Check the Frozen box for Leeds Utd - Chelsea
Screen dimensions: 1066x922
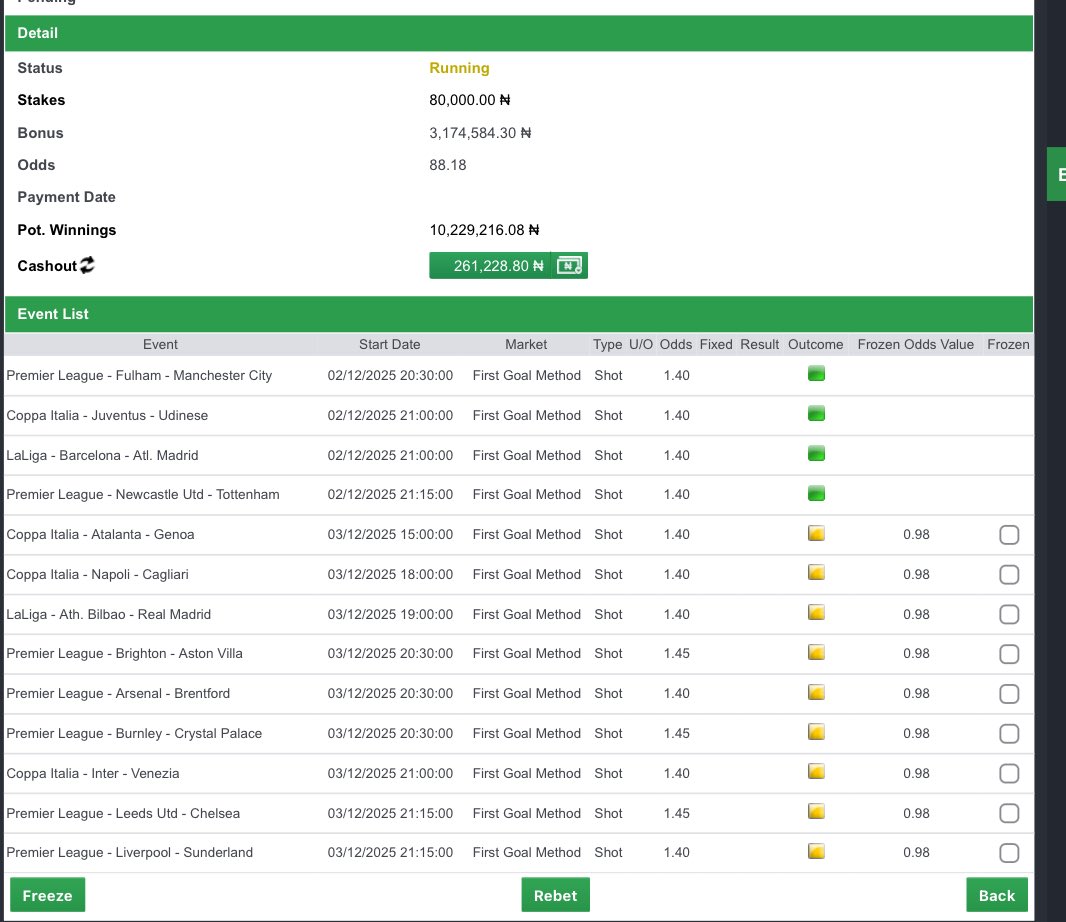pyautogui.click(x=1008, y=813)
